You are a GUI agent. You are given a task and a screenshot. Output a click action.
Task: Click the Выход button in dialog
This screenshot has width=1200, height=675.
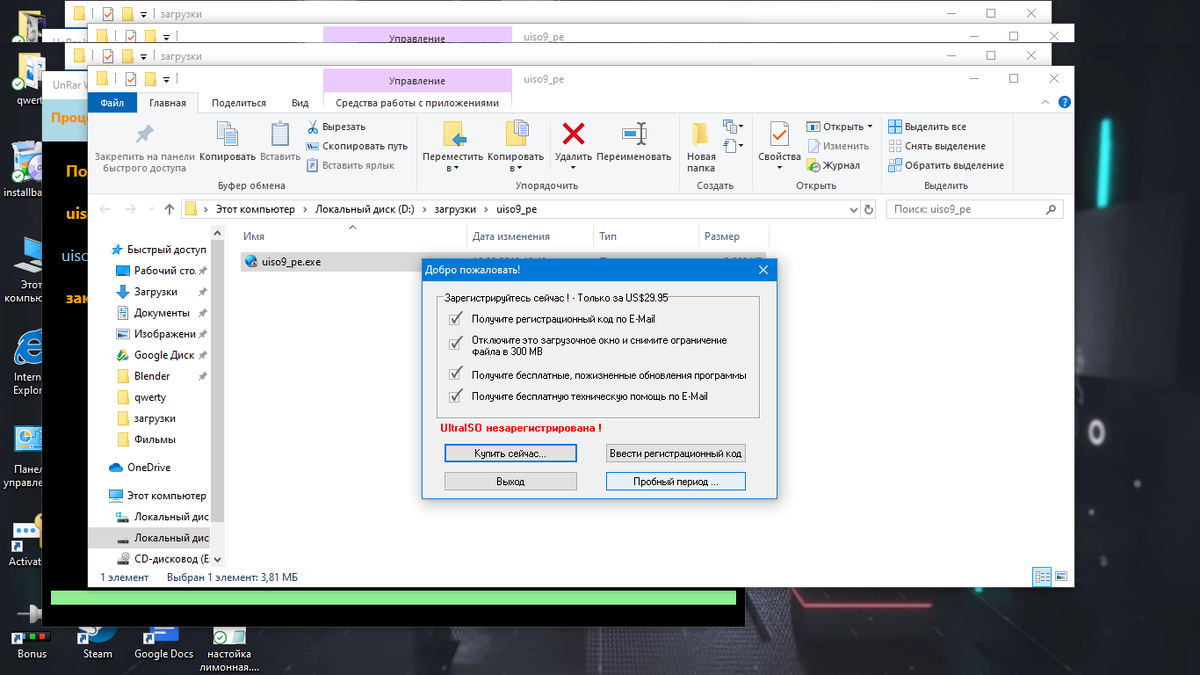(x=510, y=481)
